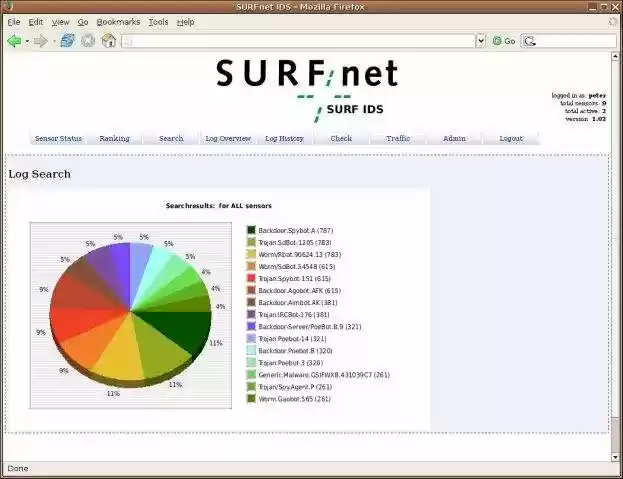Click the Backdoor.Aimbot.AK brown swatch
This screenshot has width=623, height=479.
[x=251, y=302]
